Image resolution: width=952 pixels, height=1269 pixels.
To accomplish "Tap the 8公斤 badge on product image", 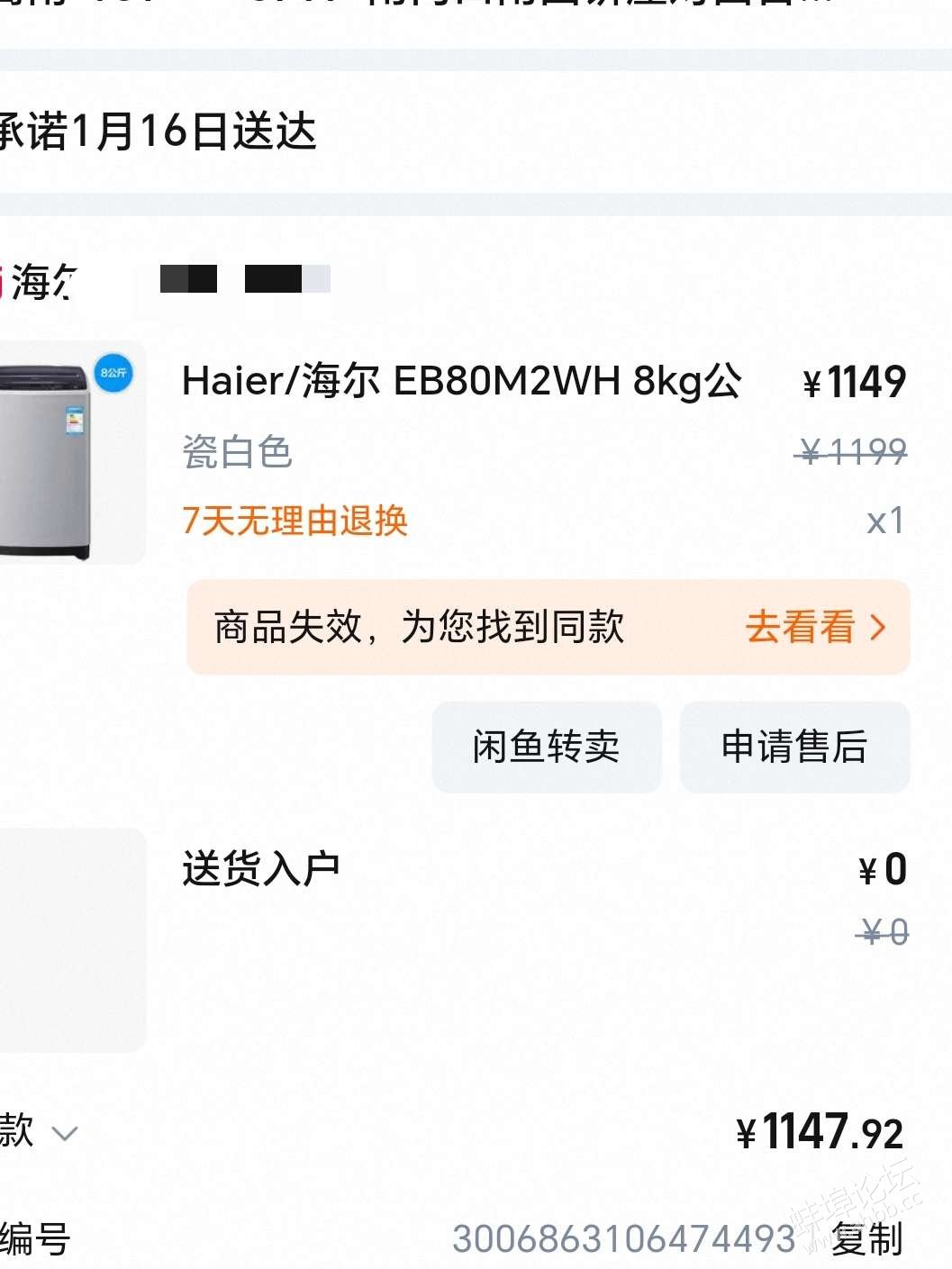I will point(113,373).
